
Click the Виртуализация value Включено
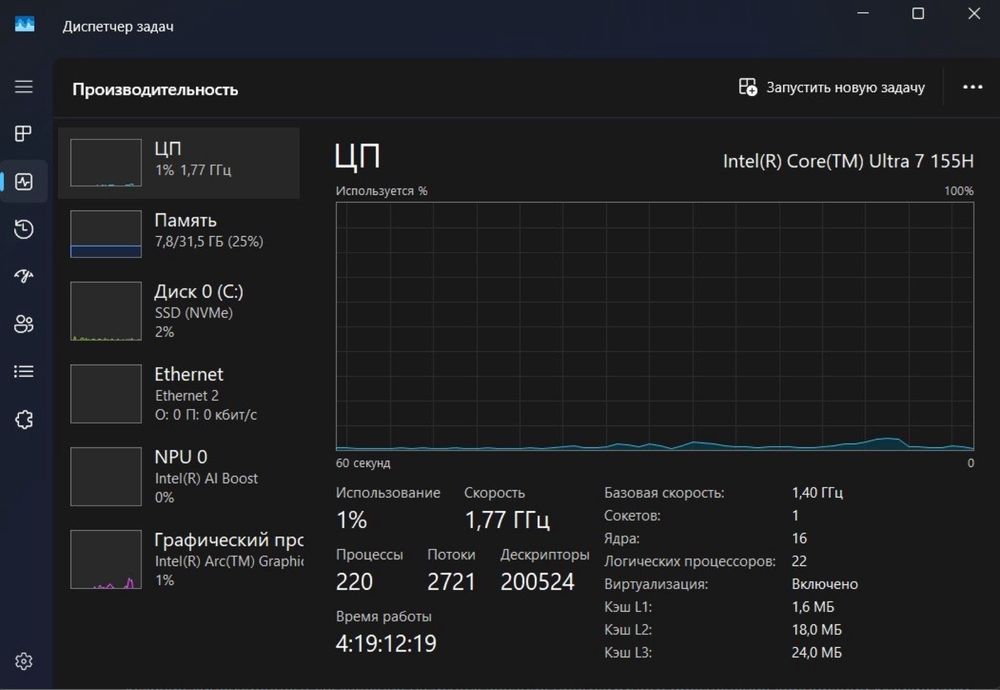tap(825, 584)
